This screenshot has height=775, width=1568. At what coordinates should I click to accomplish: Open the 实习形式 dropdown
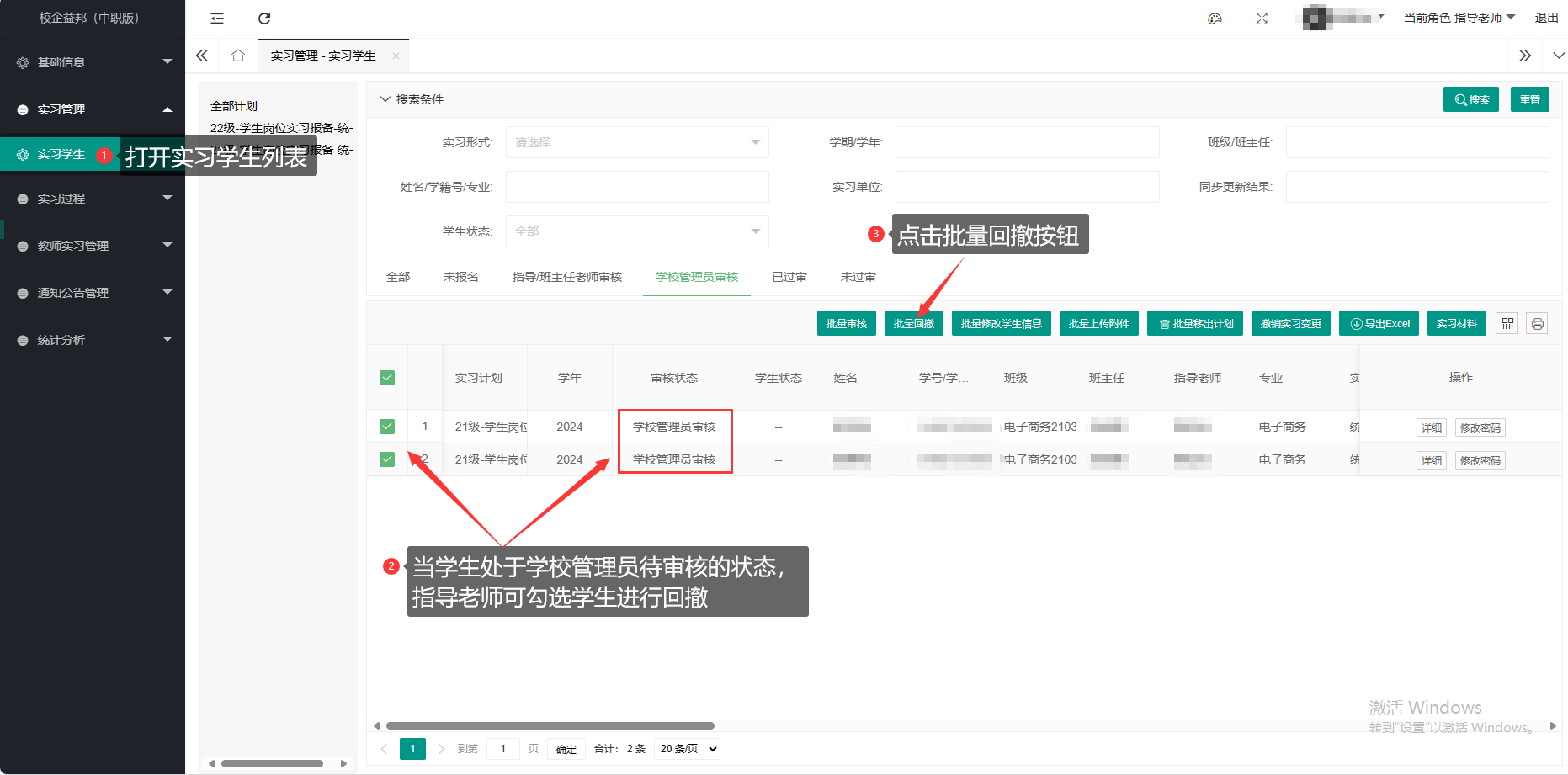coord(636,142)
